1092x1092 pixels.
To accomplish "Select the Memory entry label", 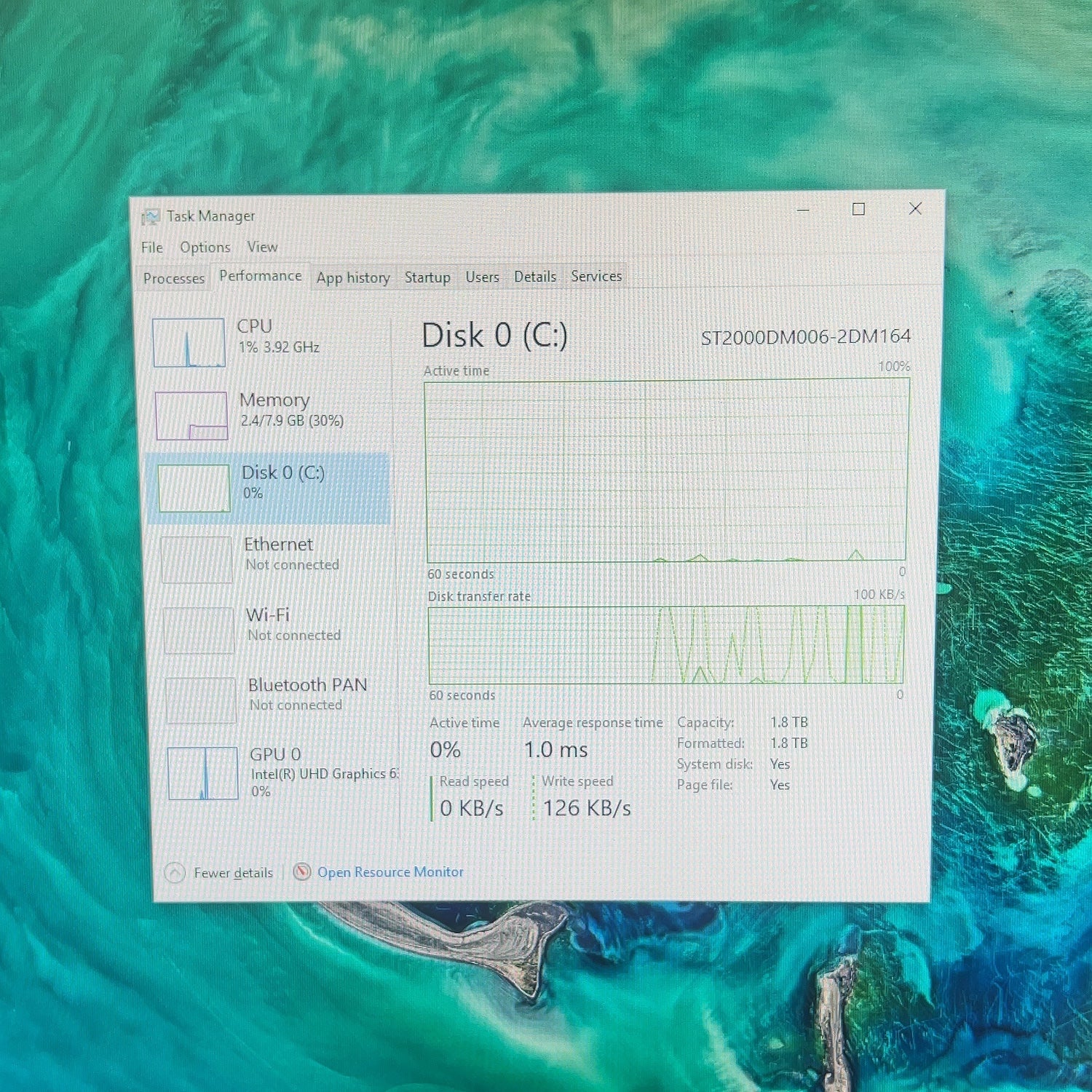I will (x=274, y=400).
